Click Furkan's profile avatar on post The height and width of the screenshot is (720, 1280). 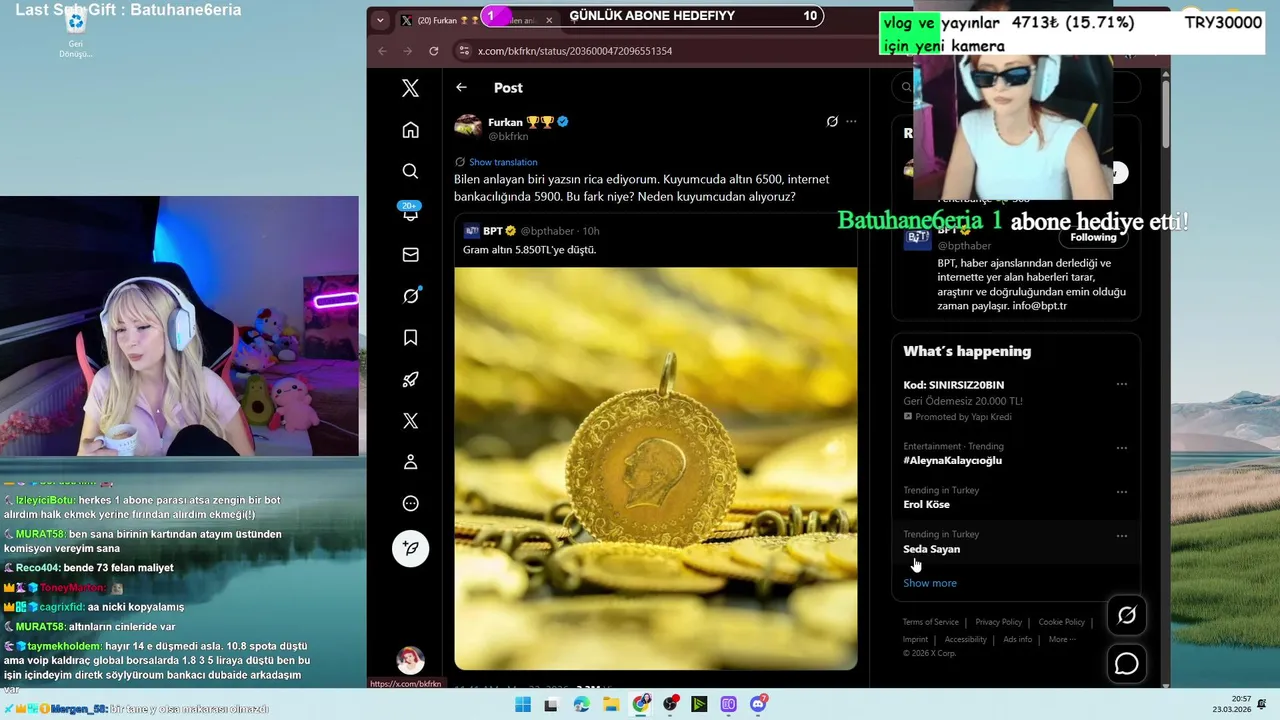click(x=468, y=126)
